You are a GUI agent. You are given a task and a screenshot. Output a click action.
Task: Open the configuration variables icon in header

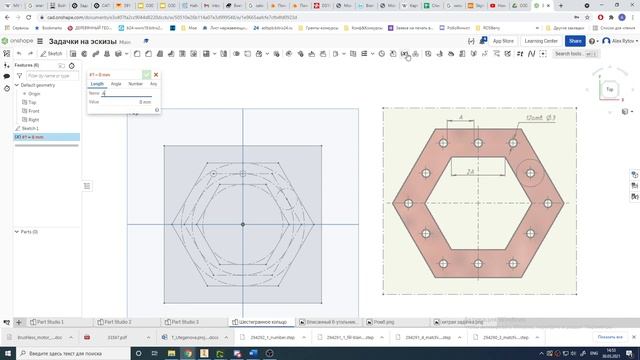(x=471, y=41)
